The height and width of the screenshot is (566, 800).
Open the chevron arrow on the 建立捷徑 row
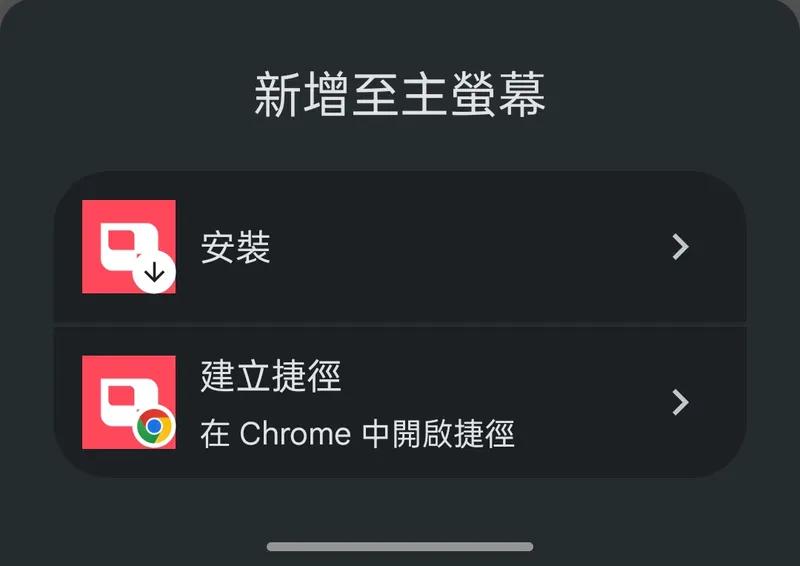click(681, 402)
